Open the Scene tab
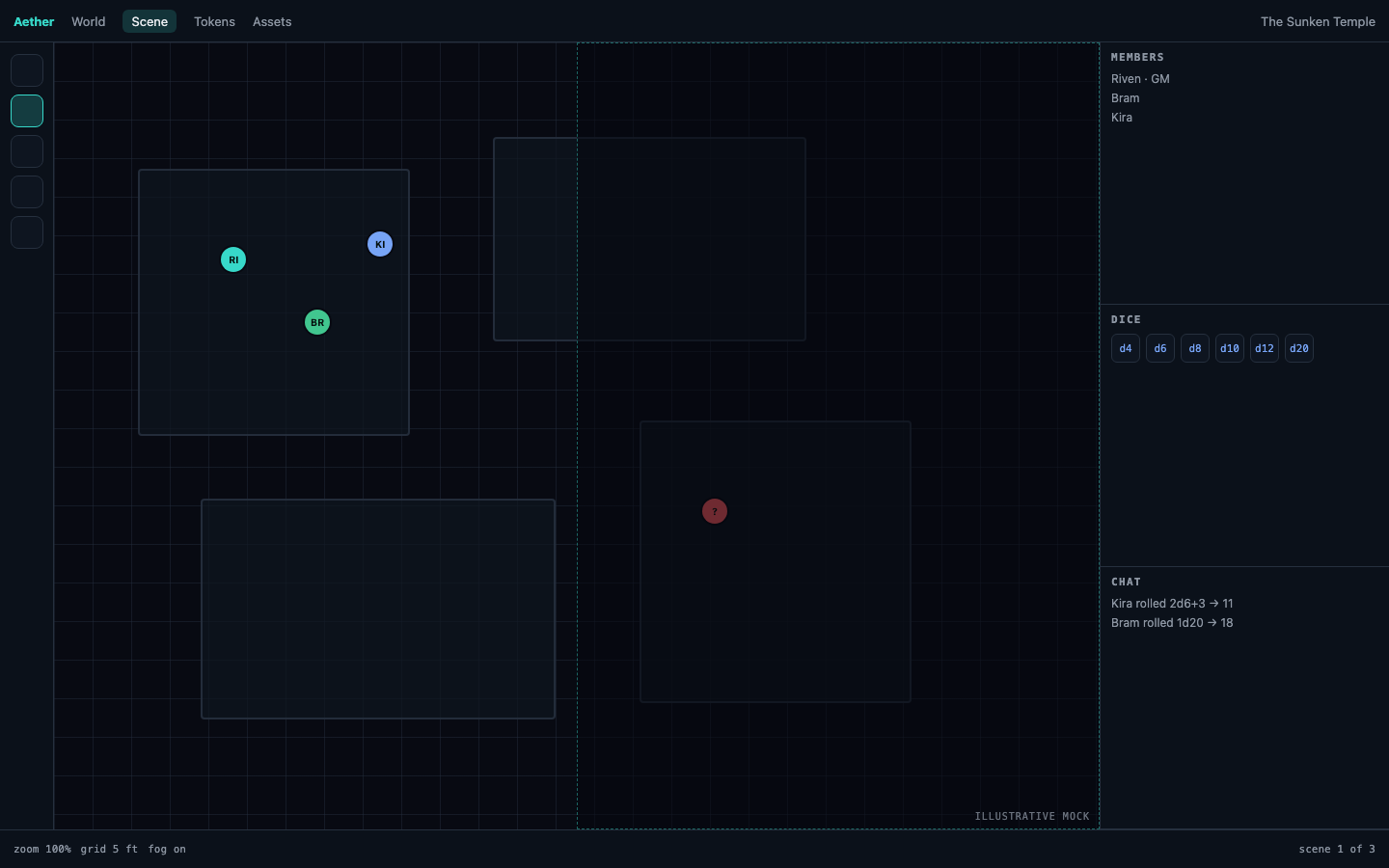This screenshot has width=1389, height=868. click(150, 21)
